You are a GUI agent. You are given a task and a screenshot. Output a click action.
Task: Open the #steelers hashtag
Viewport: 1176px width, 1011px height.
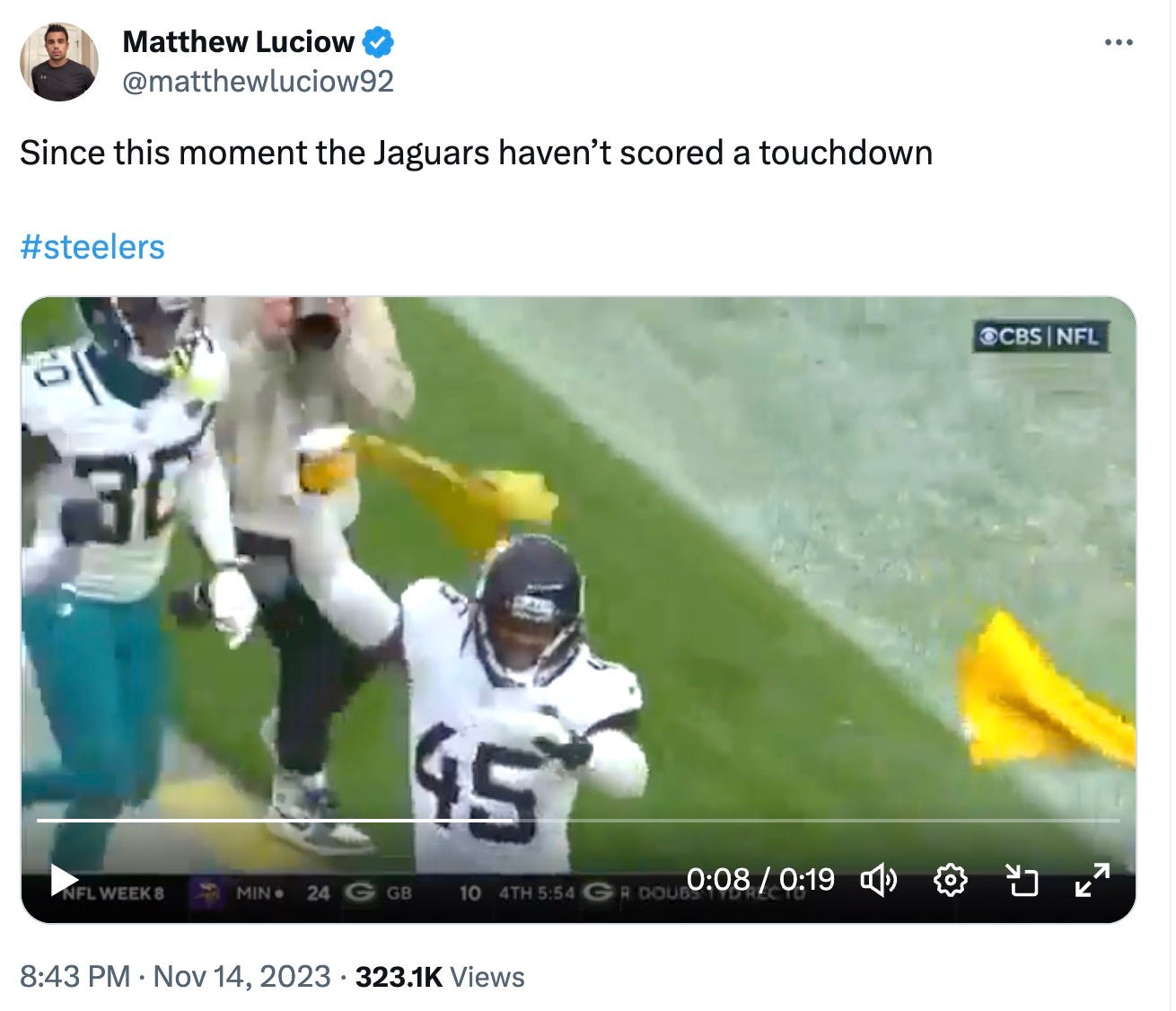tap(92, 247)
